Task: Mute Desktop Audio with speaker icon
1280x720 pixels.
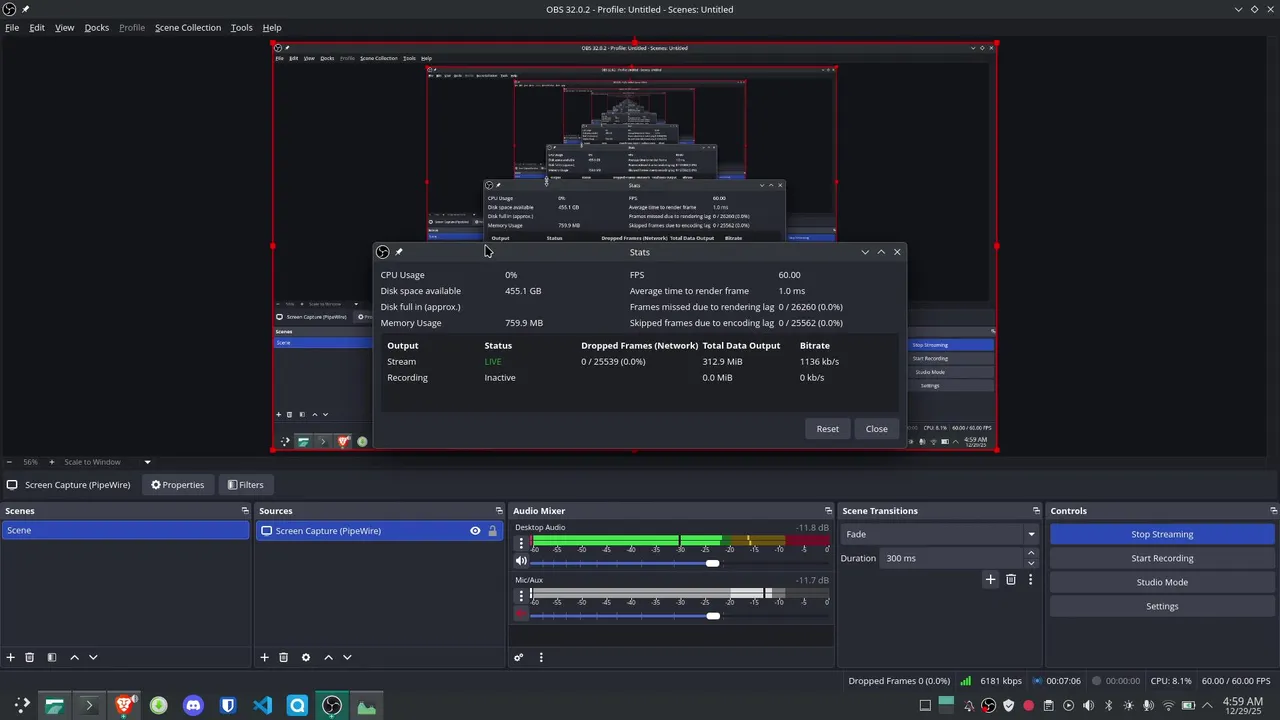Action: (x=521, y=561)
